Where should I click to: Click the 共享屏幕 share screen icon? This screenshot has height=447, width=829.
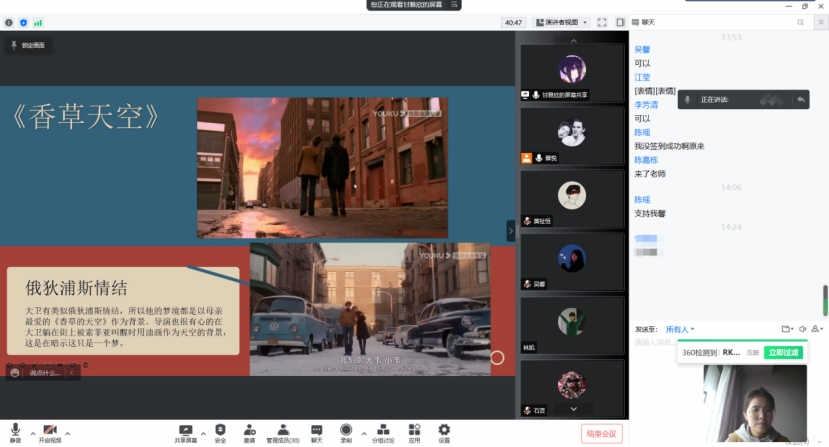pos(186,433)
